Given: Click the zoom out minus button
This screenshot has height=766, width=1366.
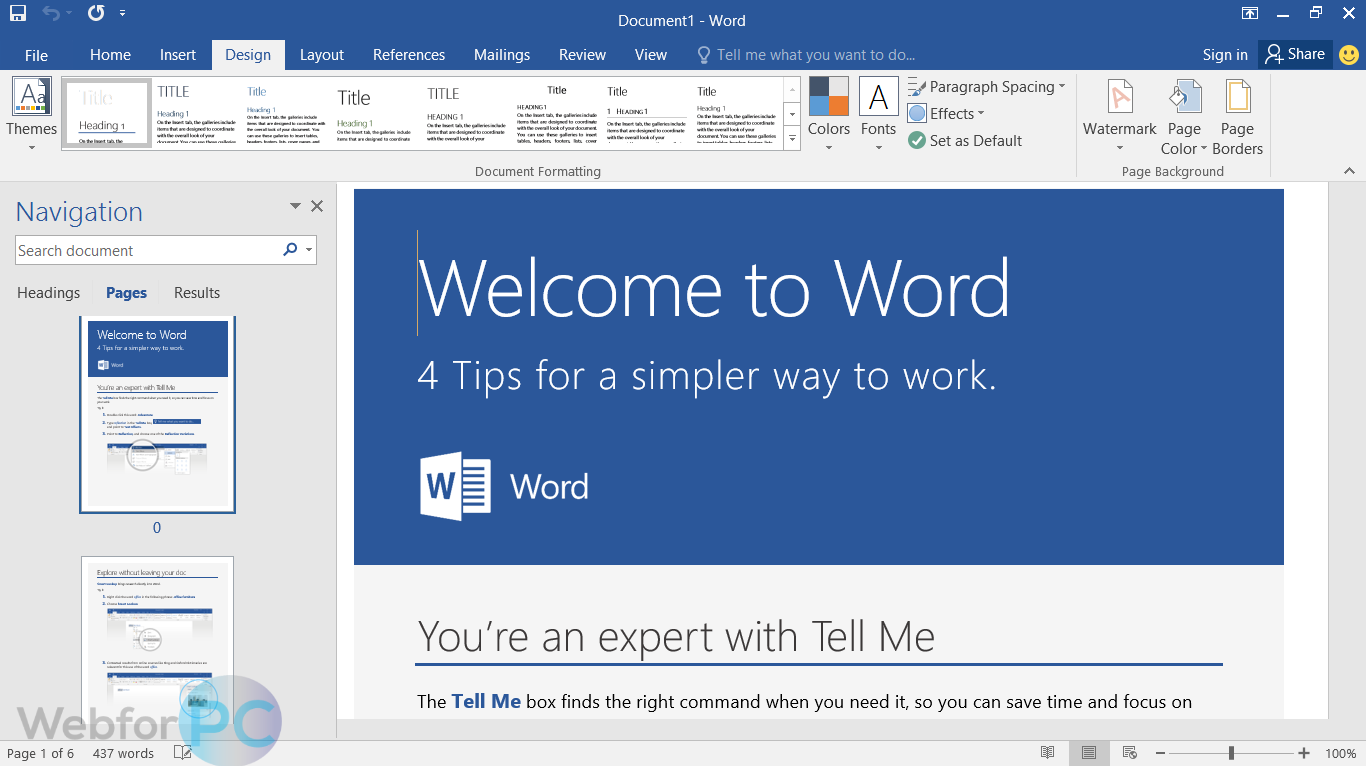Looking at the screenshot, I should pyautogui.click(x=1160, y=753).
